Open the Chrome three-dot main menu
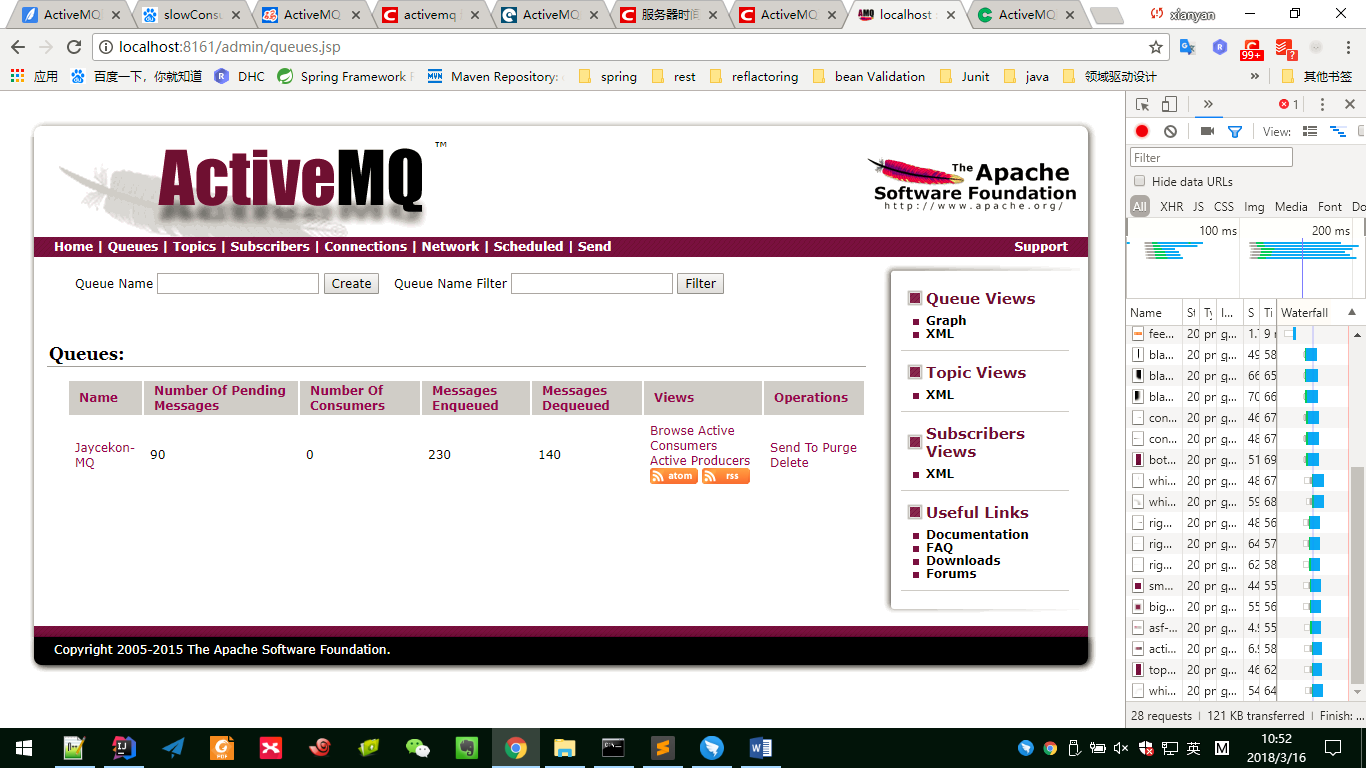Screen dimensions: 1366x768 [1347, 47]
